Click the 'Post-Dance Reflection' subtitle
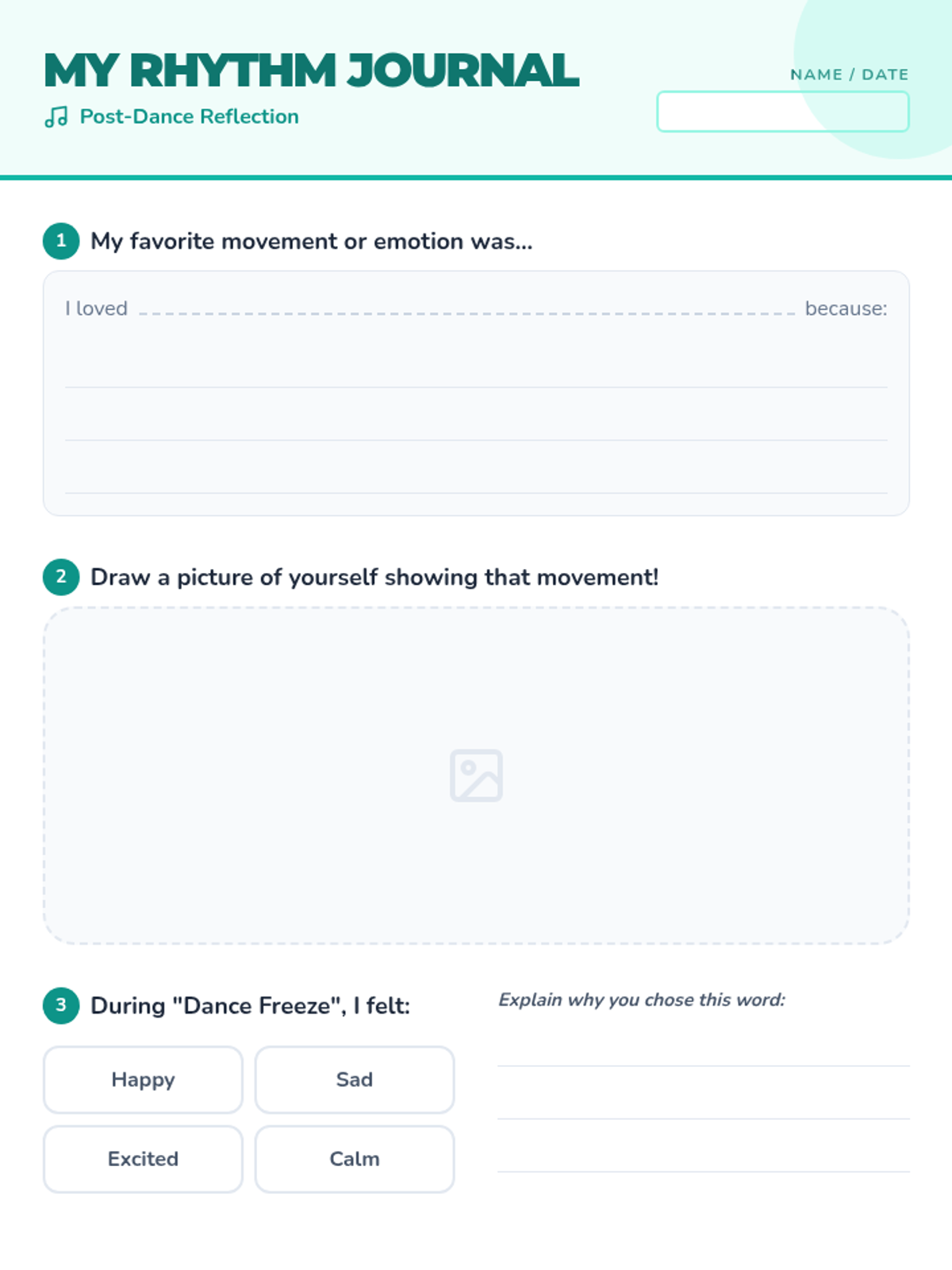 pyautogui.click(x=190, y=117)
